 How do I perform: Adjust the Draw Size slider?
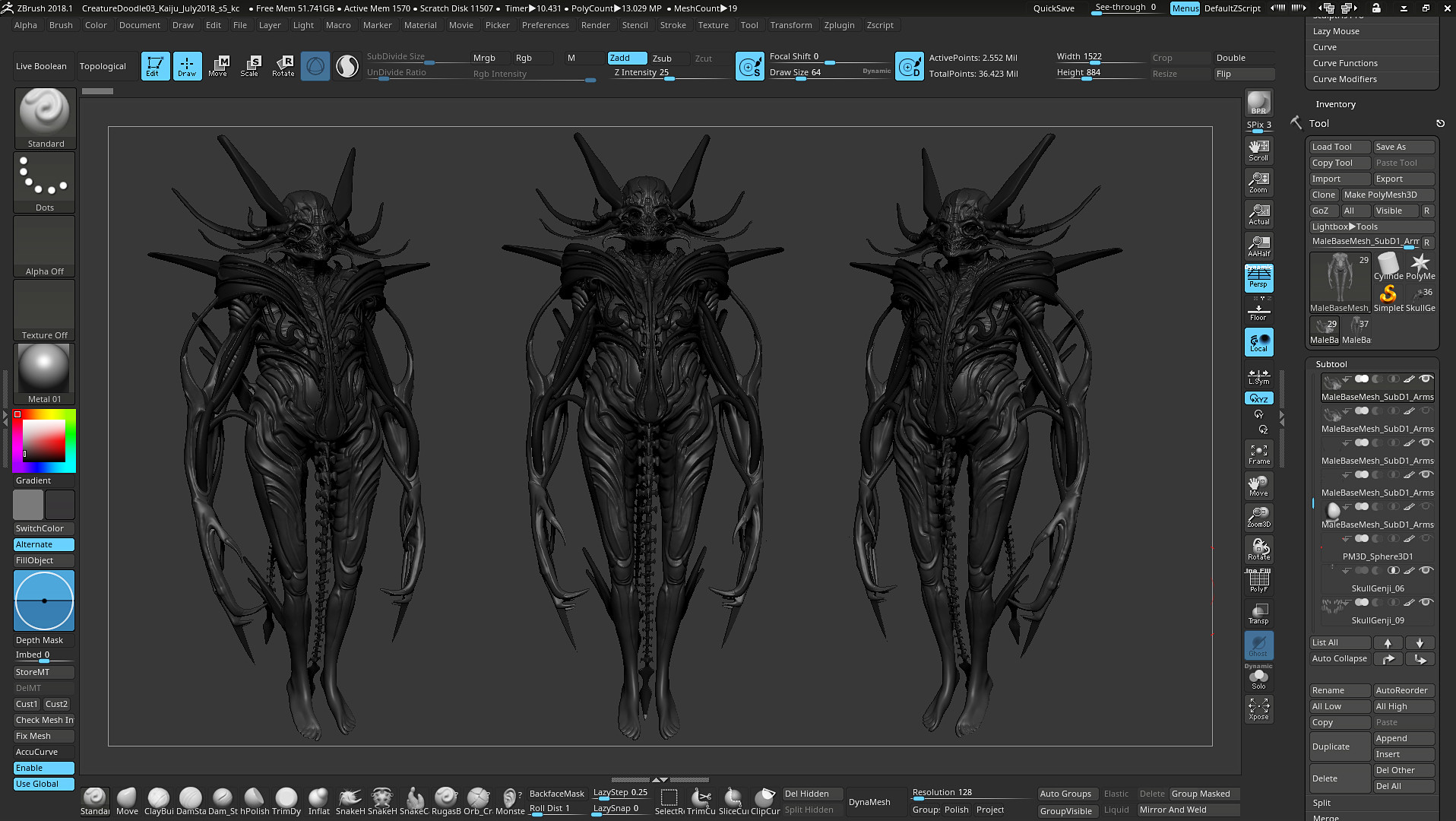828,73
